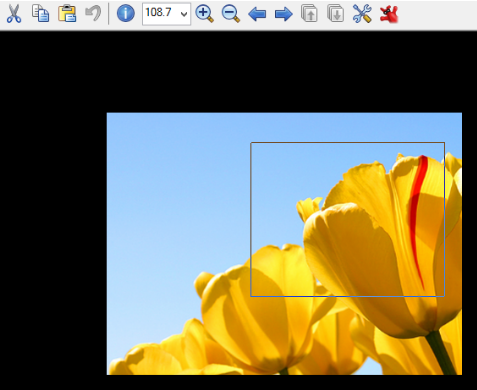Zoom out with the minus magnifier icon
Image resolution: width=477 pixels, height=390 pixels.
coord(231,14)
